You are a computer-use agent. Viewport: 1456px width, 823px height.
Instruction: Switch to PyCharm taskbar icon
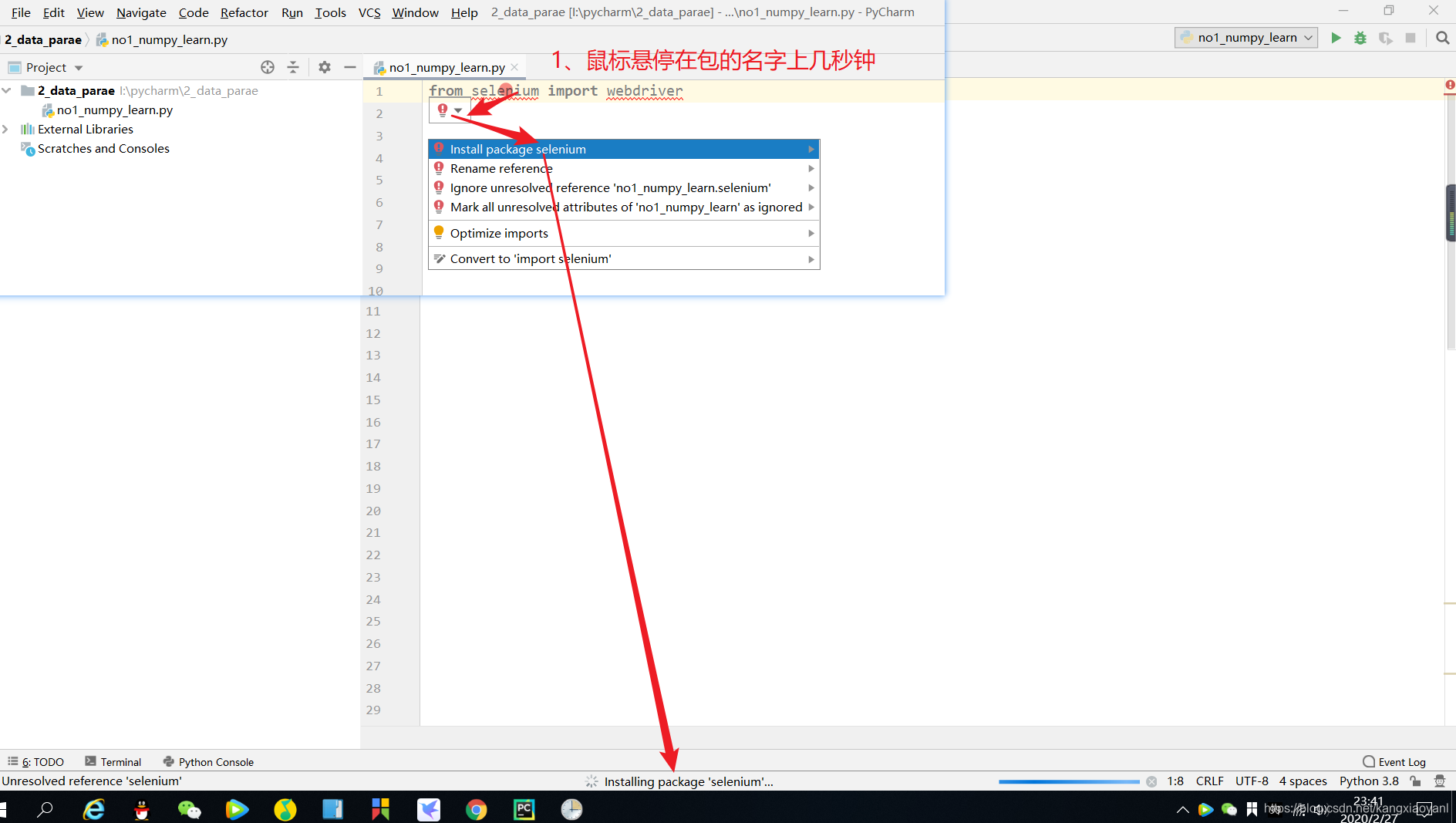pyautogui.click(x=524, y=809)
